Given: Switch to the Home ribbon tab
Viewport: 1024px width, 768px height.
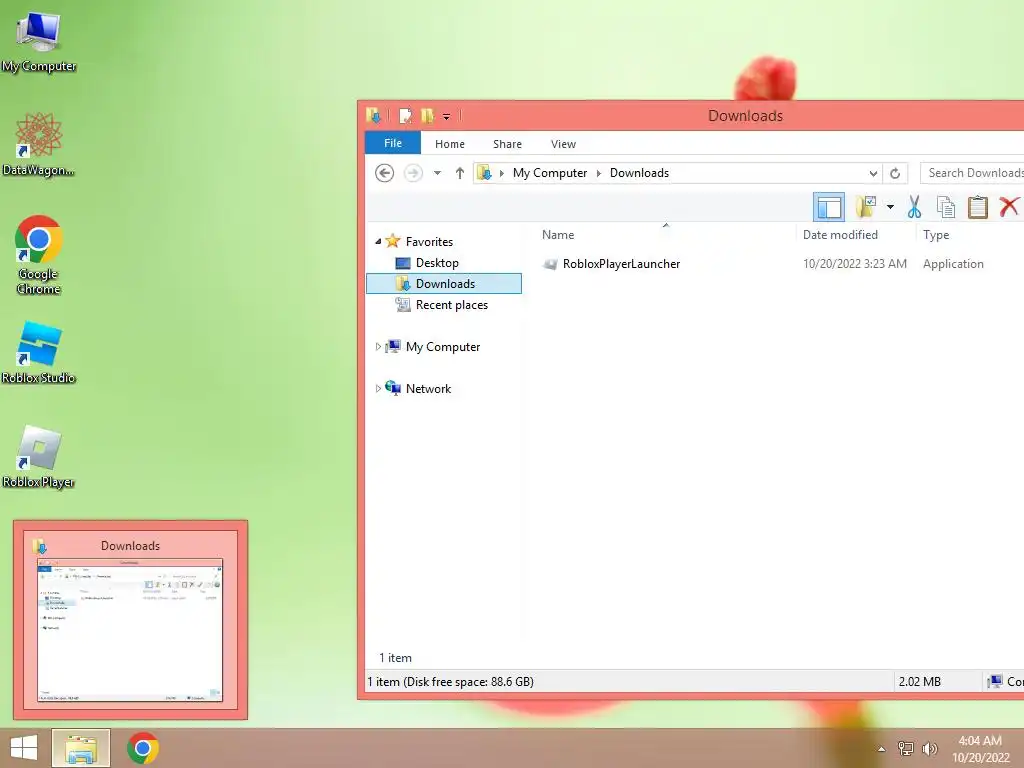Looking at the screenshot, I should (x=450, y=144).
